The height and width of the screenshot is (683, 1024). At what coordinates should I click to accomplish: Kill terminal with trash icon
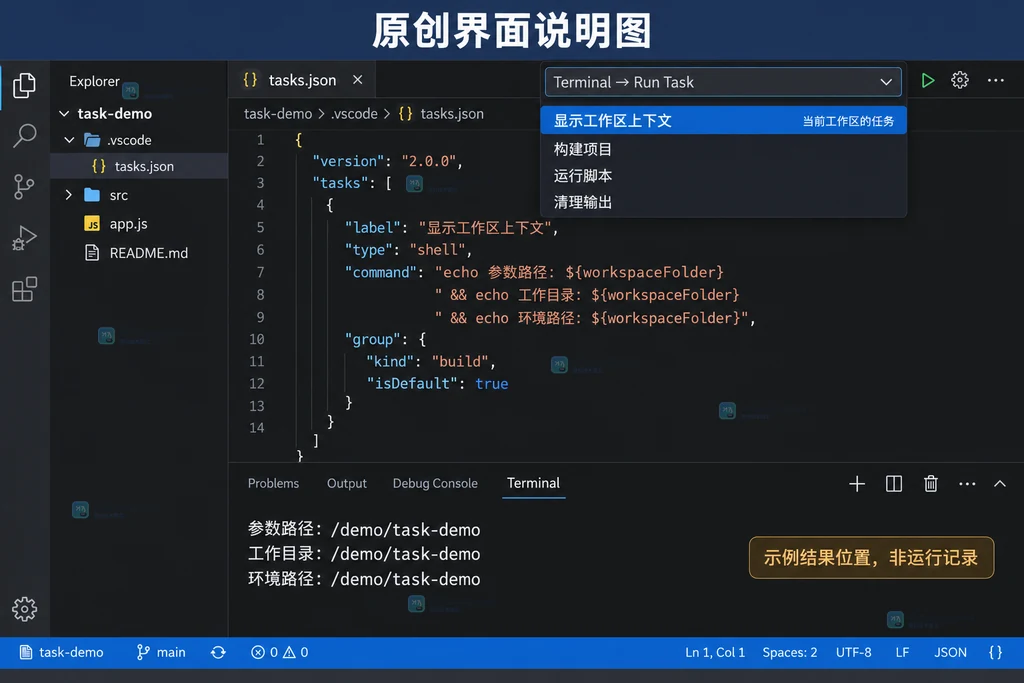click(931, 484)
